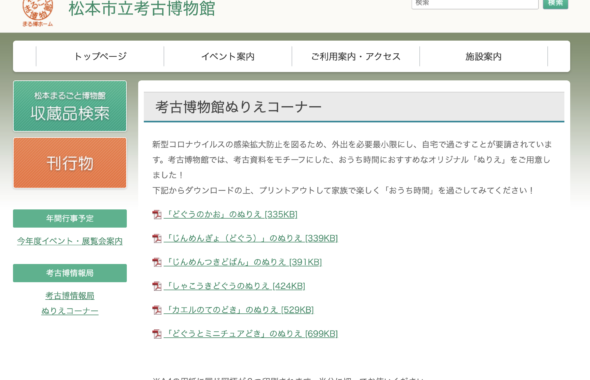Screen dimensions: 590x380
Task: Download the 「どぐうのかお」のぬりえ PDF
Action: (231, 214)
